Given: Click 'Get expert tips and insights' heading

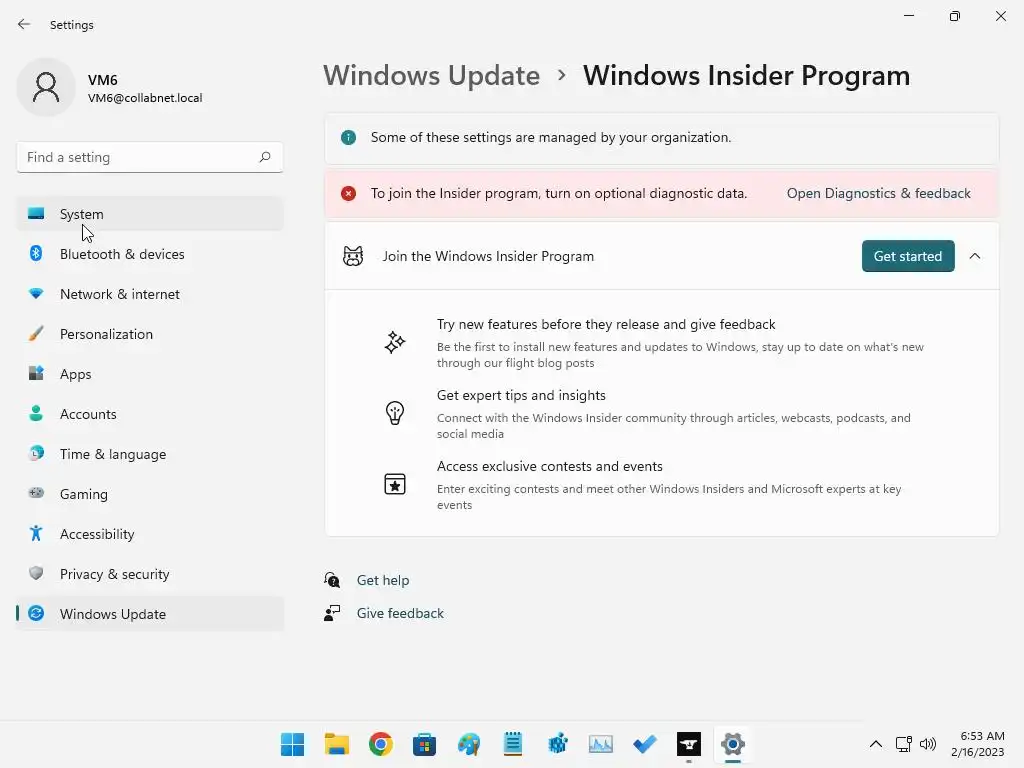Looking at the screenshot, I should [521, 395].
